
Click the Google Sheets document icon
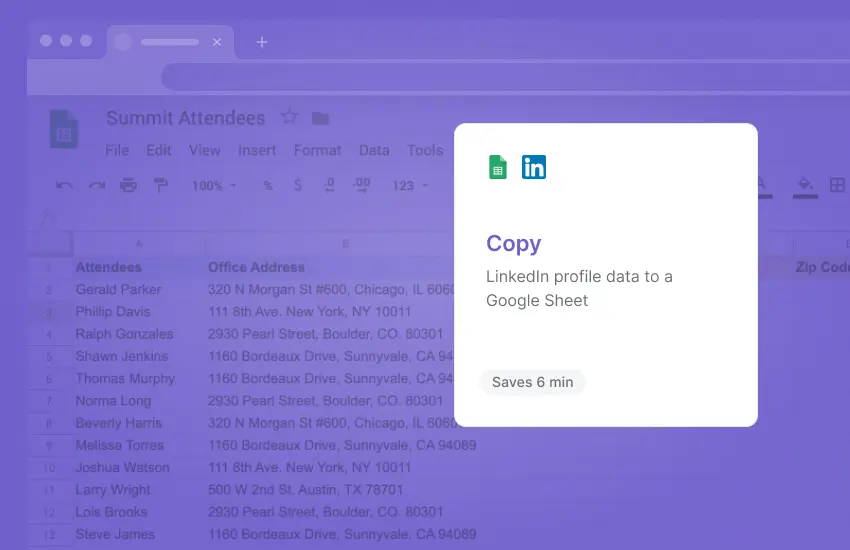point(64,128)
